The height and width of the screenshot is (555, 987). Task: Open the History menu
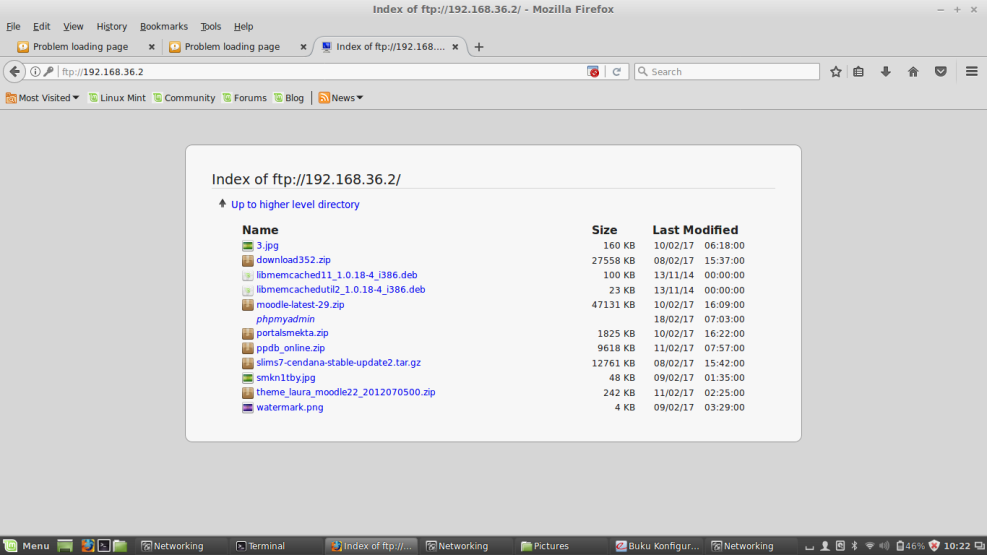click(x=111, y=26)
